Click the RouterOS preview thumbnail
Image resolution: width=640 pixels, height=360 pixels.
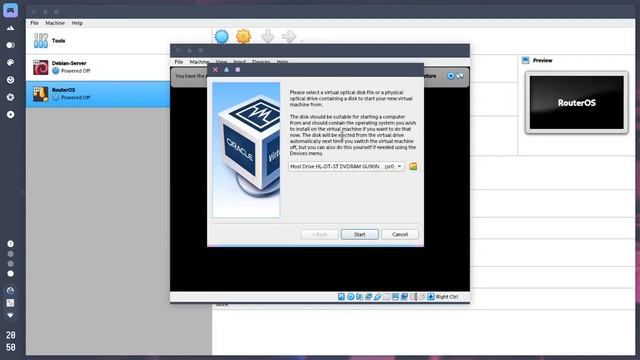click(576, 102)
